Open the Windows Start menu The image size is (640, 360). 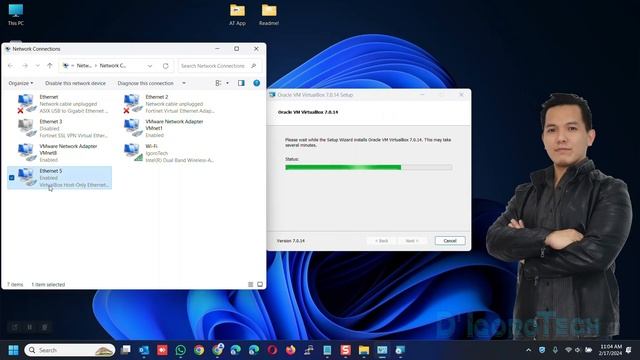point(13,350)
